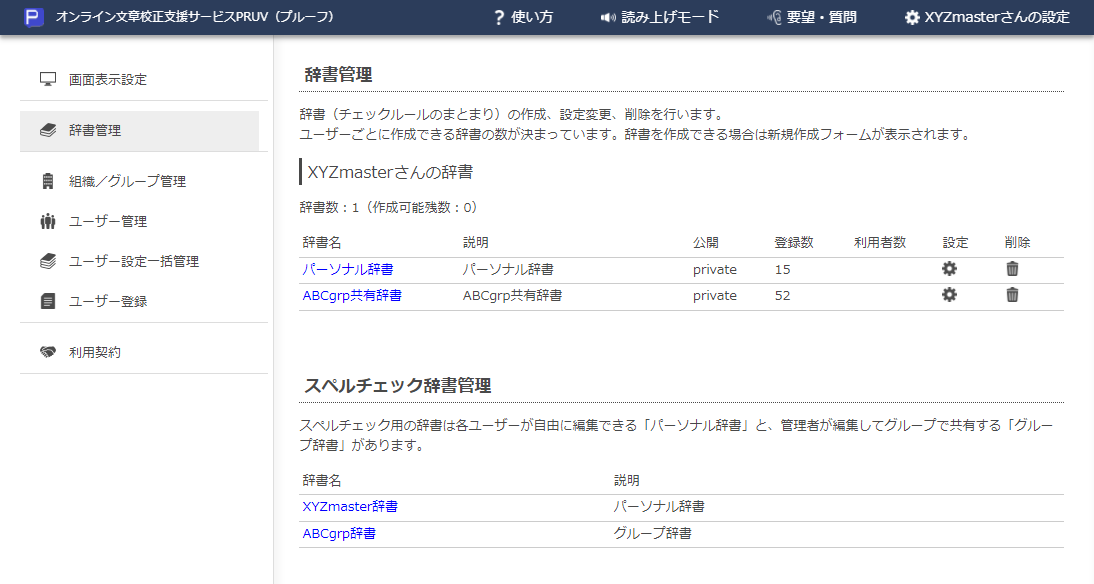This screenshot has width=1094, height=584.
Task: Click the monitor icon for 画面表示設定
Action: coord(48,79)
